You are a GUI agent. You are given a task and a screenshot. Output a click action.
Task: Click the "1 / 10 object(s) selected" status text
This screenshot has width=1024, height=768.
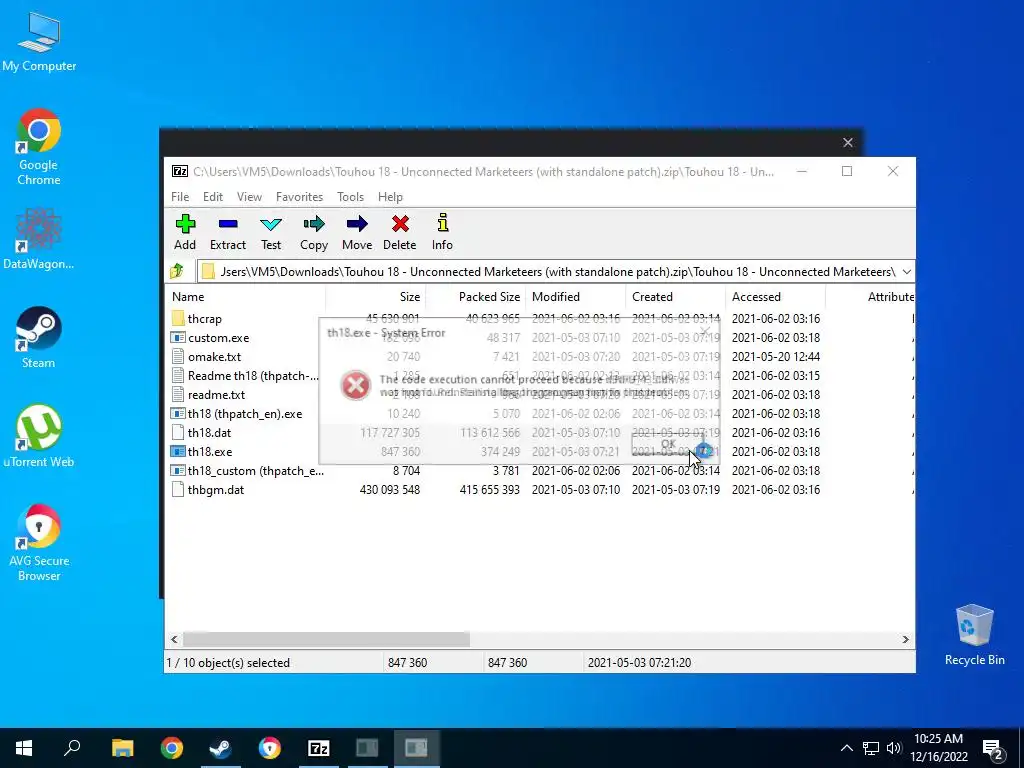pyautogui.click(x=228, y=662)
